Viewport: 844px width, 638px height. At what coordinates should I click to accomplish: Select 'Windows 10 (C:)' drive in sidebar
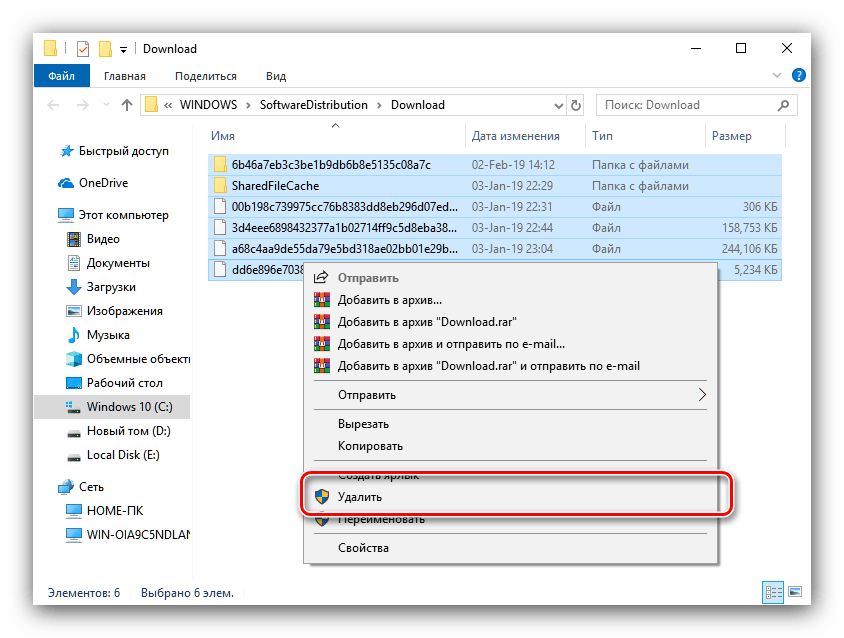tap(128, 407)
